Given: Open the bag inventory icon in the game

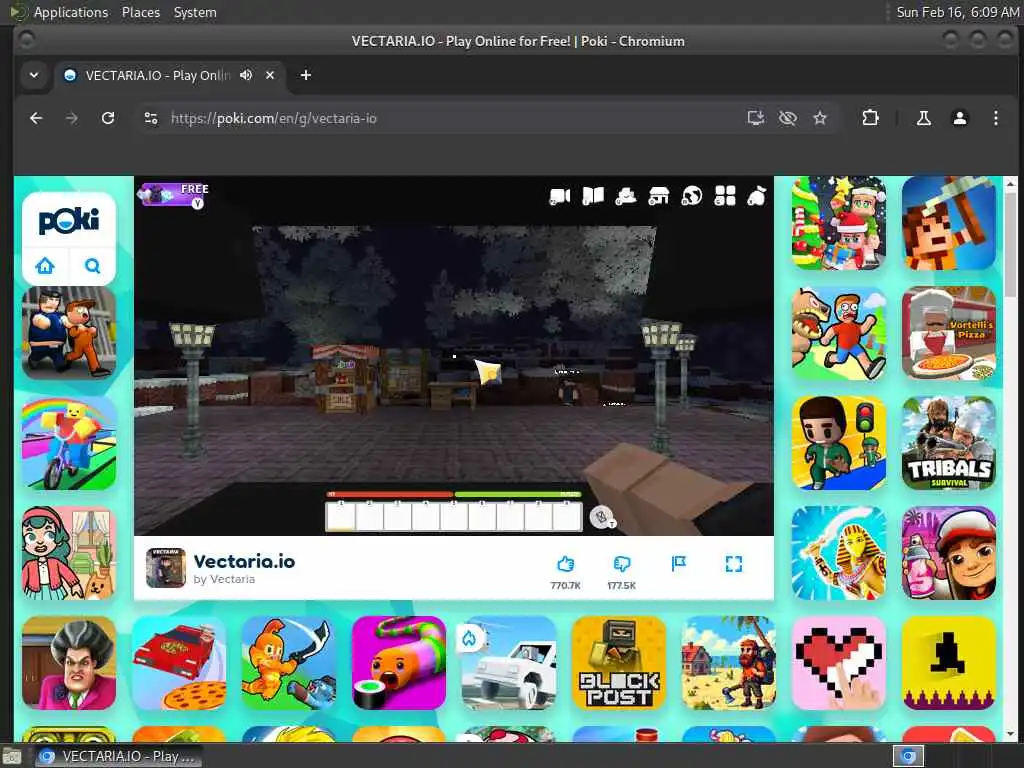Looking at the screenshot, I should (x=757, y=196).
